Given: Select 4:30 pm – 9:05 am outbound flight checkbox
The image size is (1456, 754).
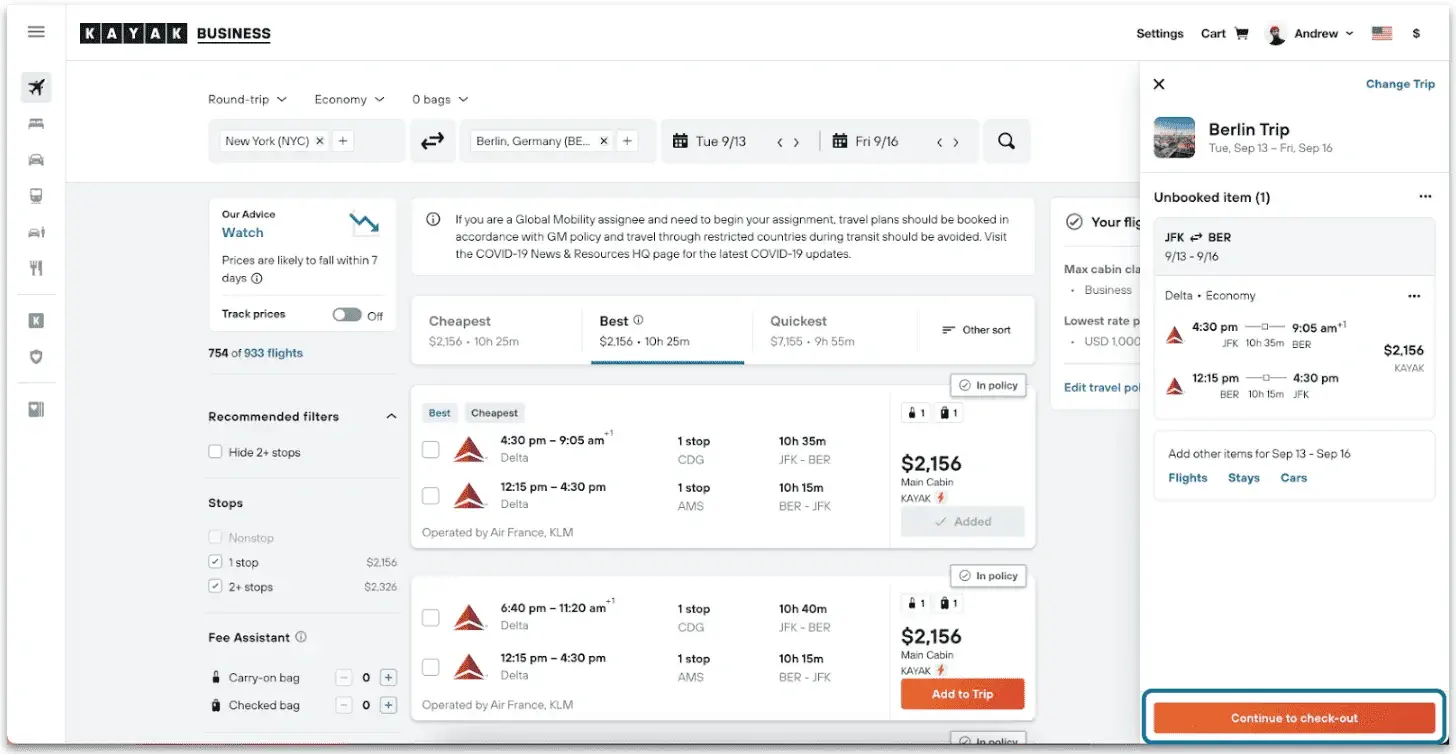Looking at the screenshot, I should [430, 449].
